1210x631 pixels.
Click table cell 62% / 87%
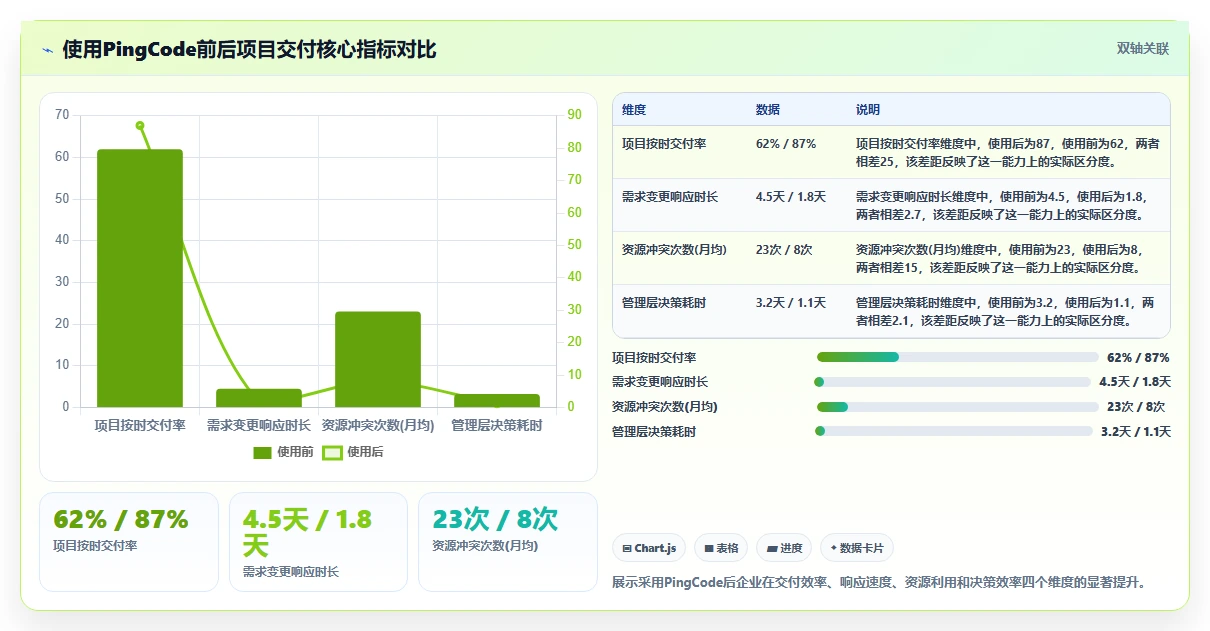[x=786, y=144]
